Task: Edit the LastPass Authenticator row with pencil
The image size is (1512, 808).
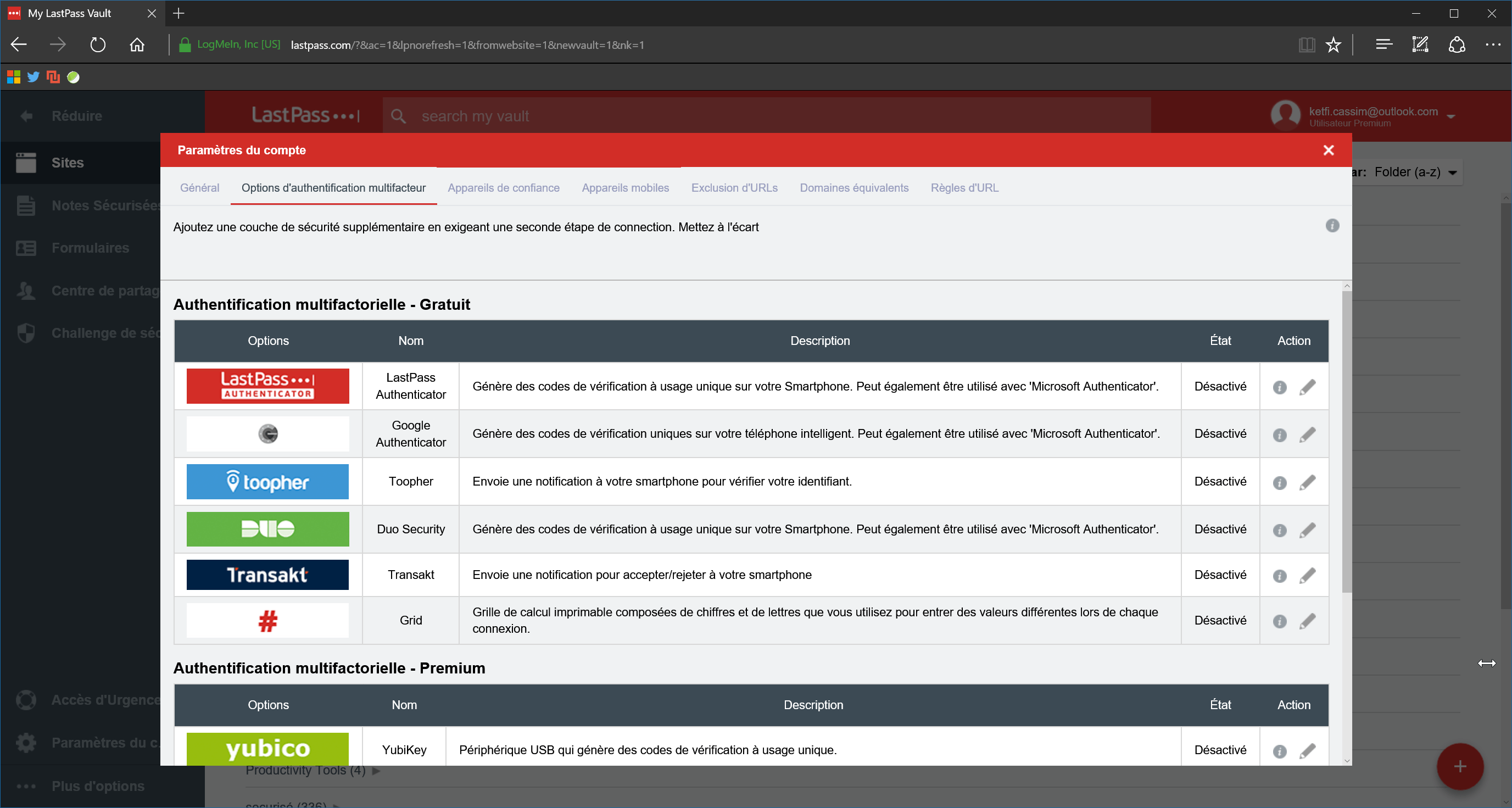Action: pyautogui.click(x=1307, y=388)
